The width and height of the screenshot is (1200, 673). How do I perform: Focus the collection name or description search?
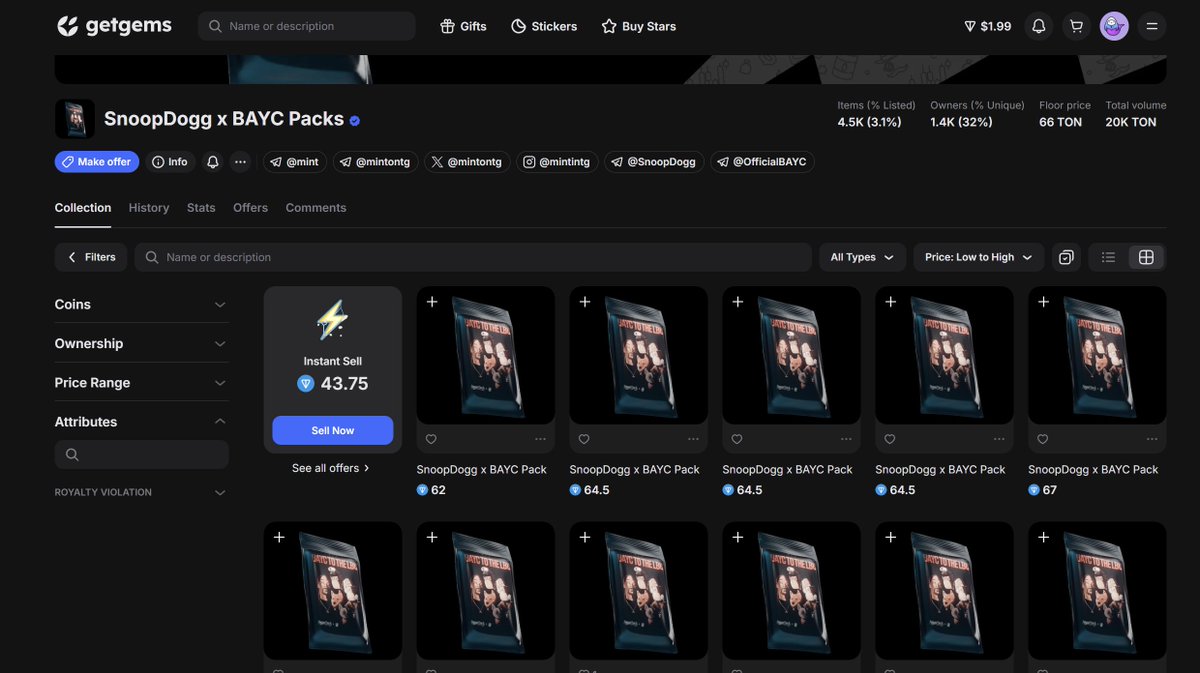473,257
